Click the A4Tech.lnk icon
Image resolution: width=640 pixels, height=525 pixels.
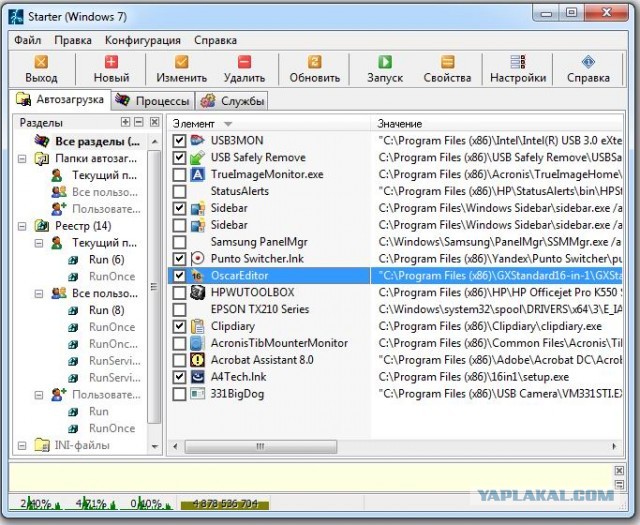click(198, 377)
